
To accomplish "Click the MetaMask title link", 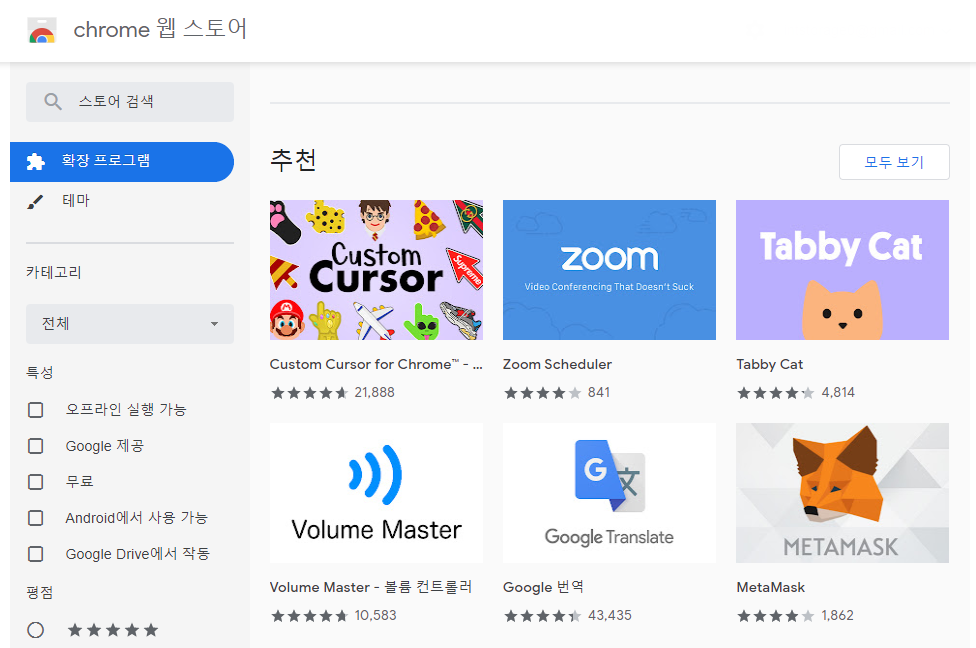I will (x=771, y=587).
